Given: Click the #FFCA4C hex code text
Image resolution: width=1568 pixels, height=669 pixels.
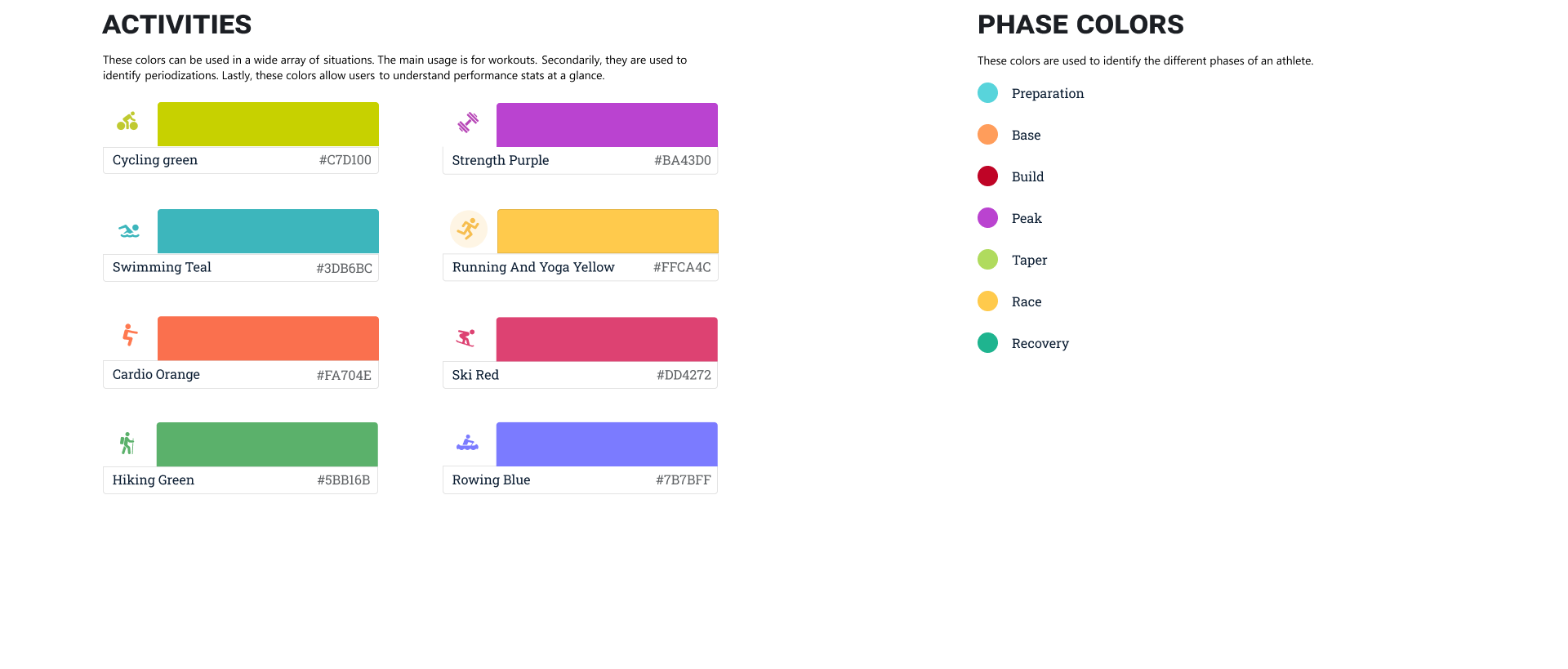Looking at the screenshot, I should [x=682, y=267].
